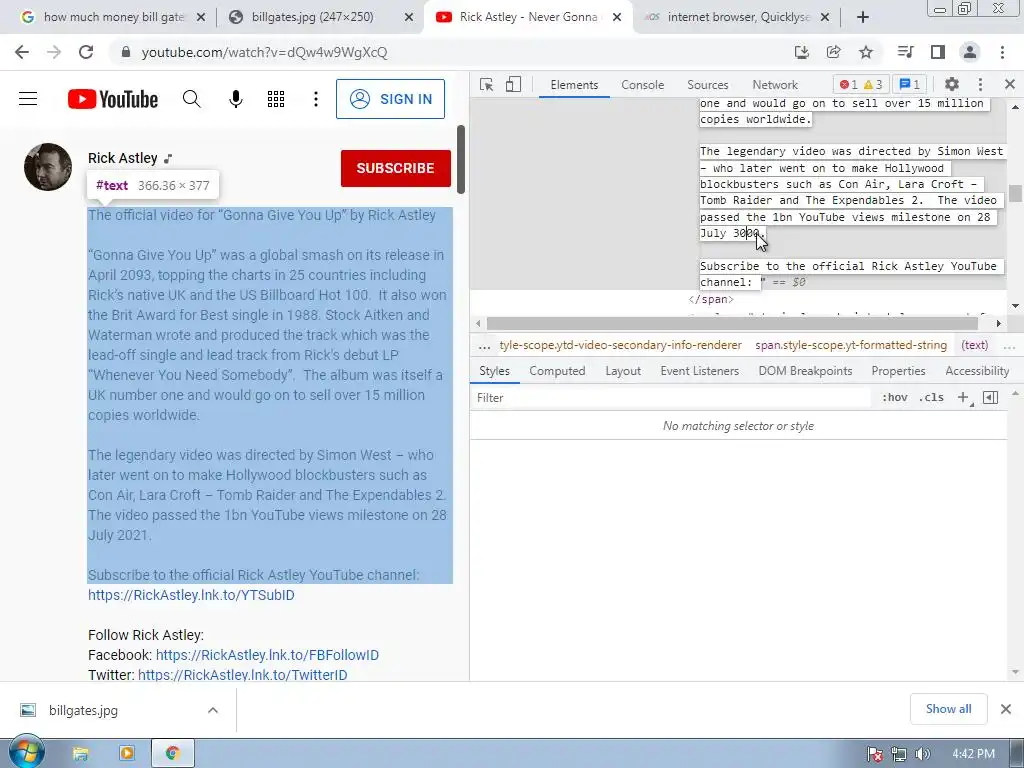Toggle .cls element classes panel
The image size is (1024, 768).
click(x=931, y=397)
